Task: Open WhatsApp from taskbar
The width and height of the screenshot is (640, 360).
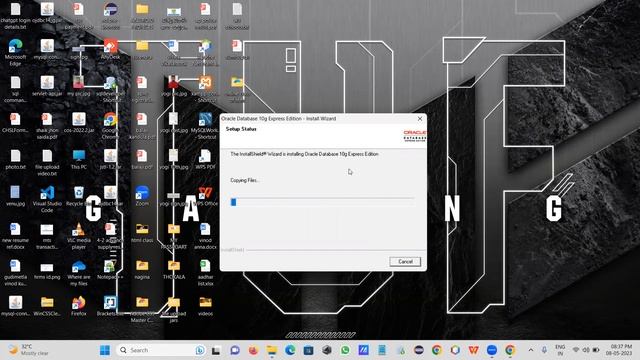Action: click(345, 350)
